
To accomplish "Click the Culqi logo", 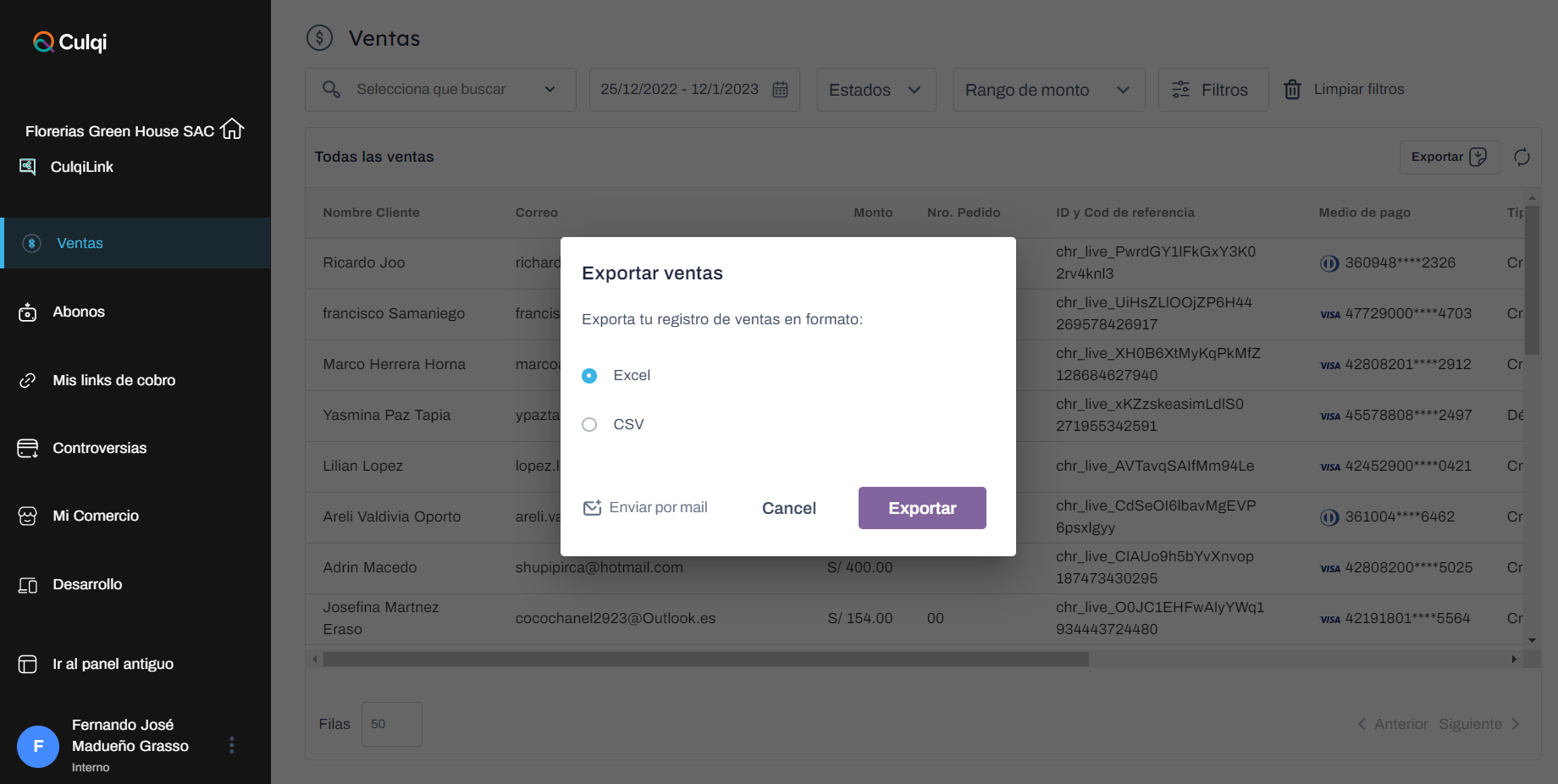I will (70, 41).
